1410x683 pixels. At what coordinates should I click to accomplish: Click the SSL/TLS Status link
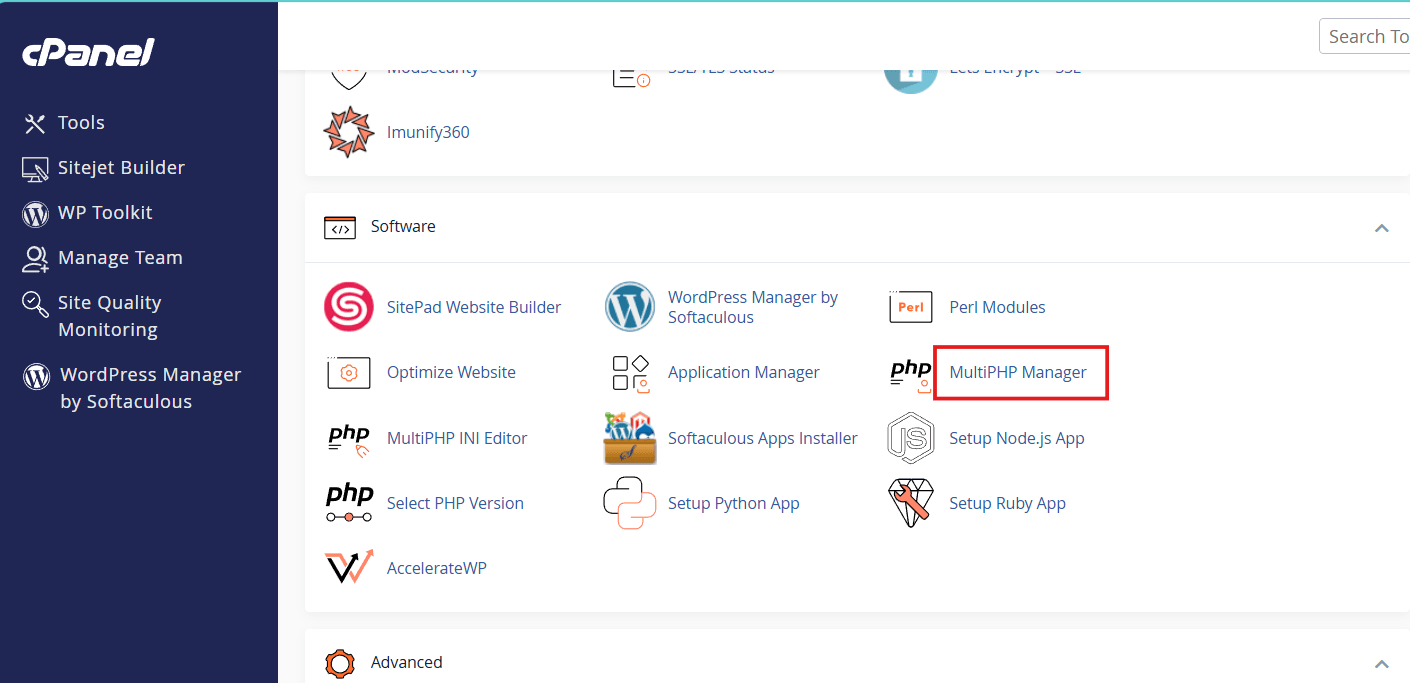722,67
